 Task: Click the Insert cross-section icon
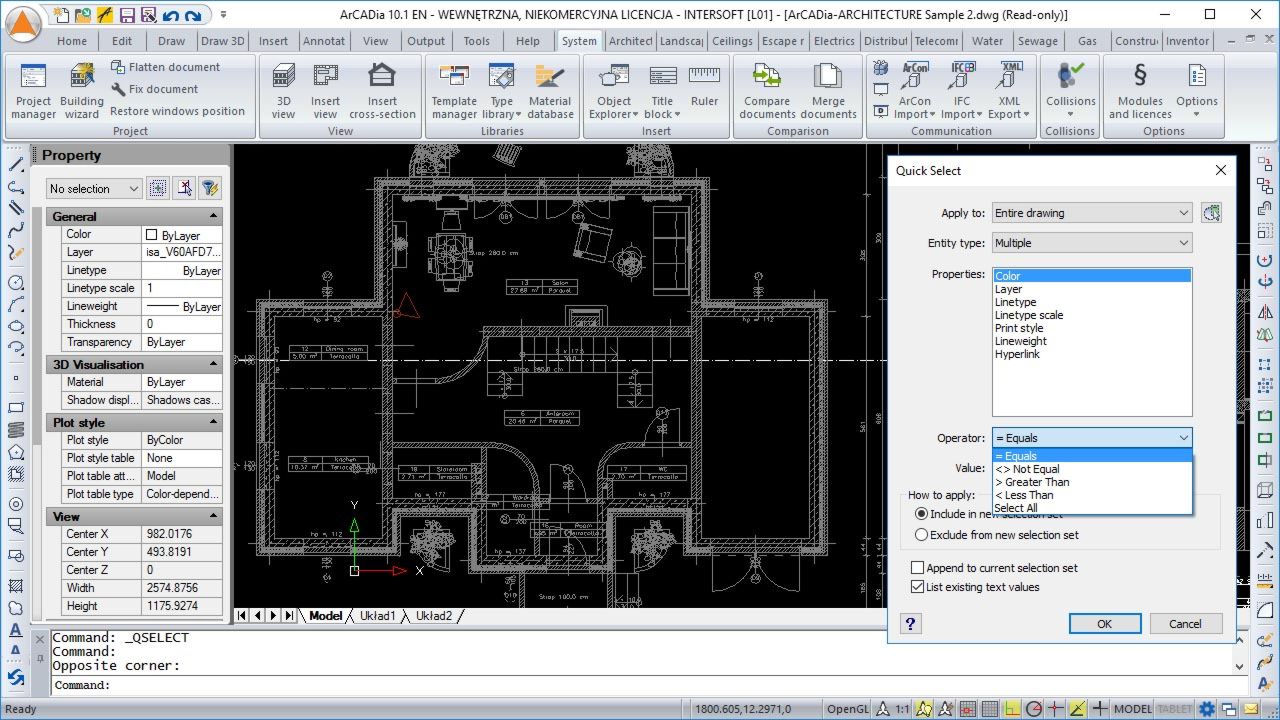(382, 91)
